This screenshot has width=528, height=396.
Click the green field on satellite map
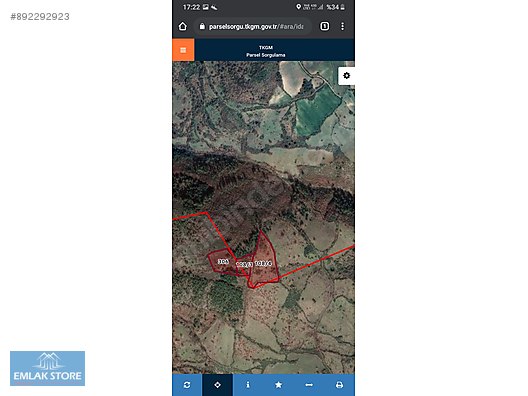click(316, 111)
